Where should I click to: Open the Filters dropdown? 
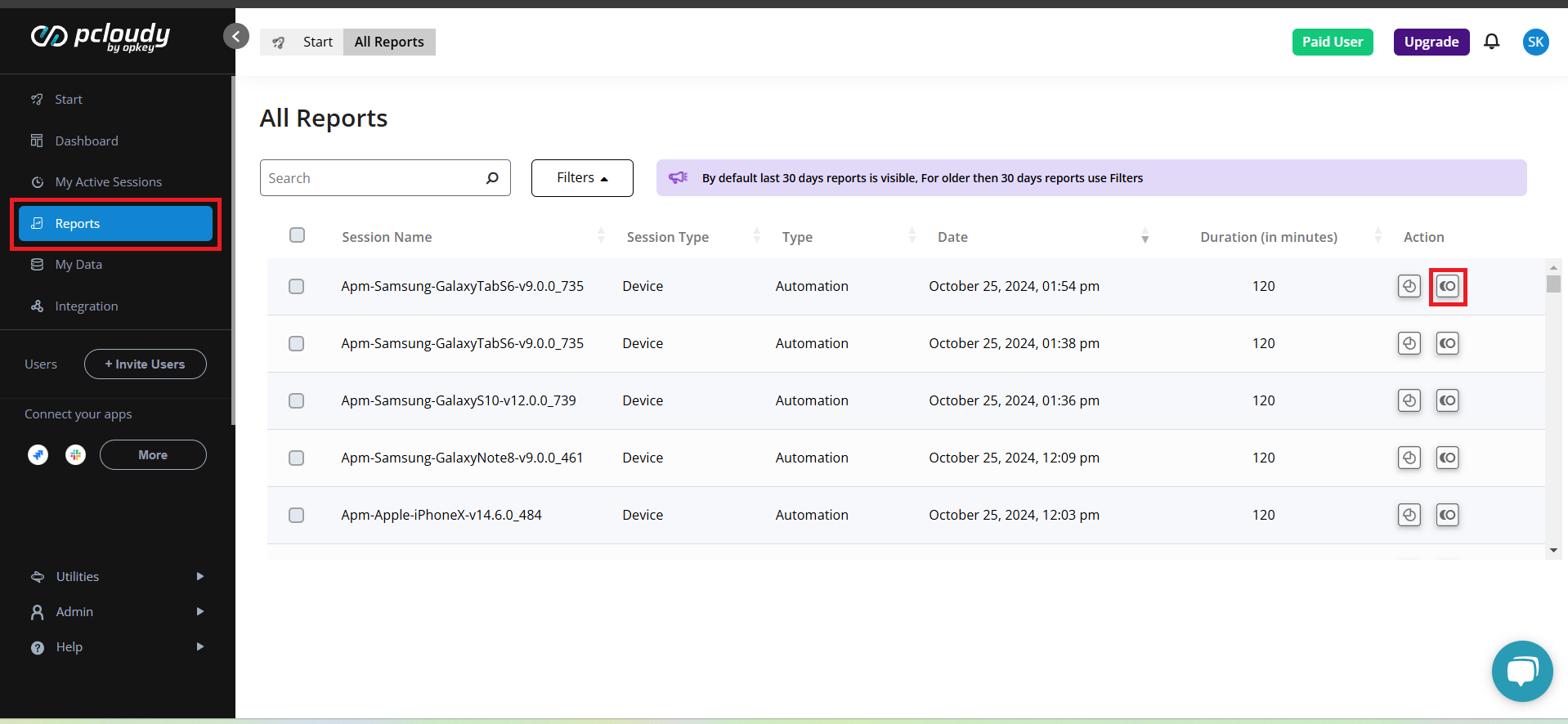tap(581, 178)
